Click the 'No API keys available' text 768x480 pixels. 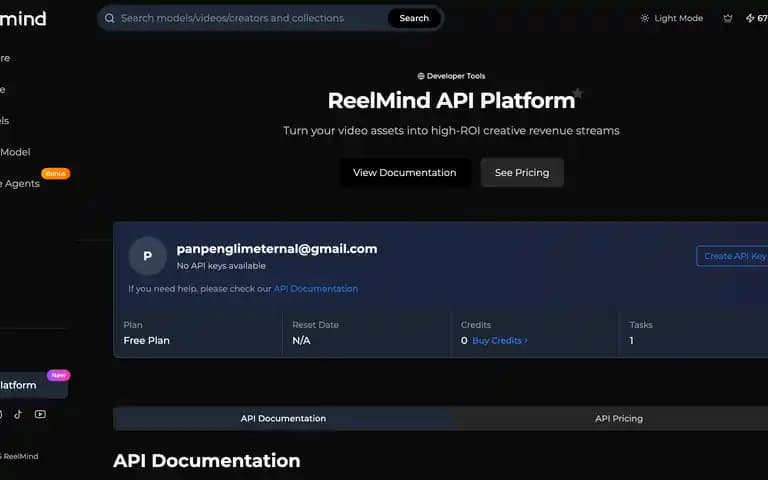coord(221,265)
